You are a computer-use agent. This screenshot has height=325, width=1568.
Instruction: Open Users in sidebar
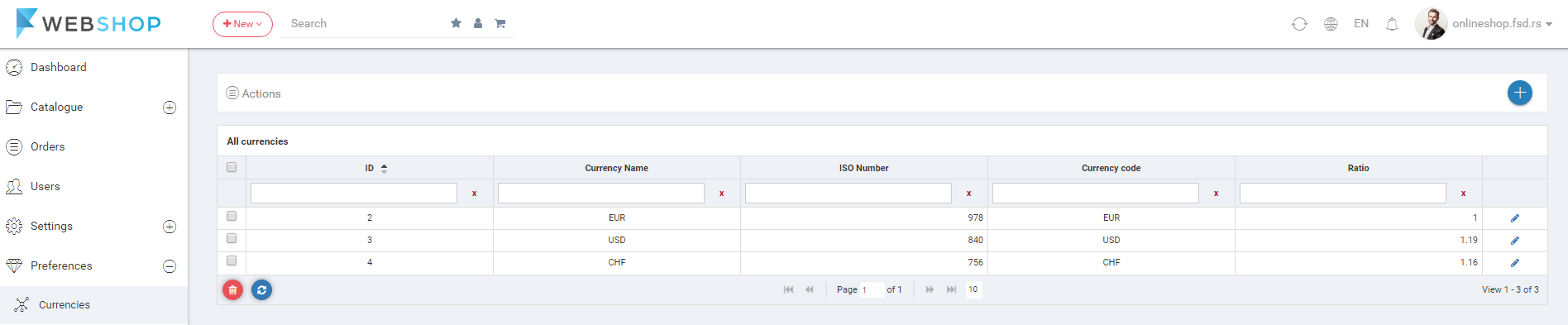45,186
